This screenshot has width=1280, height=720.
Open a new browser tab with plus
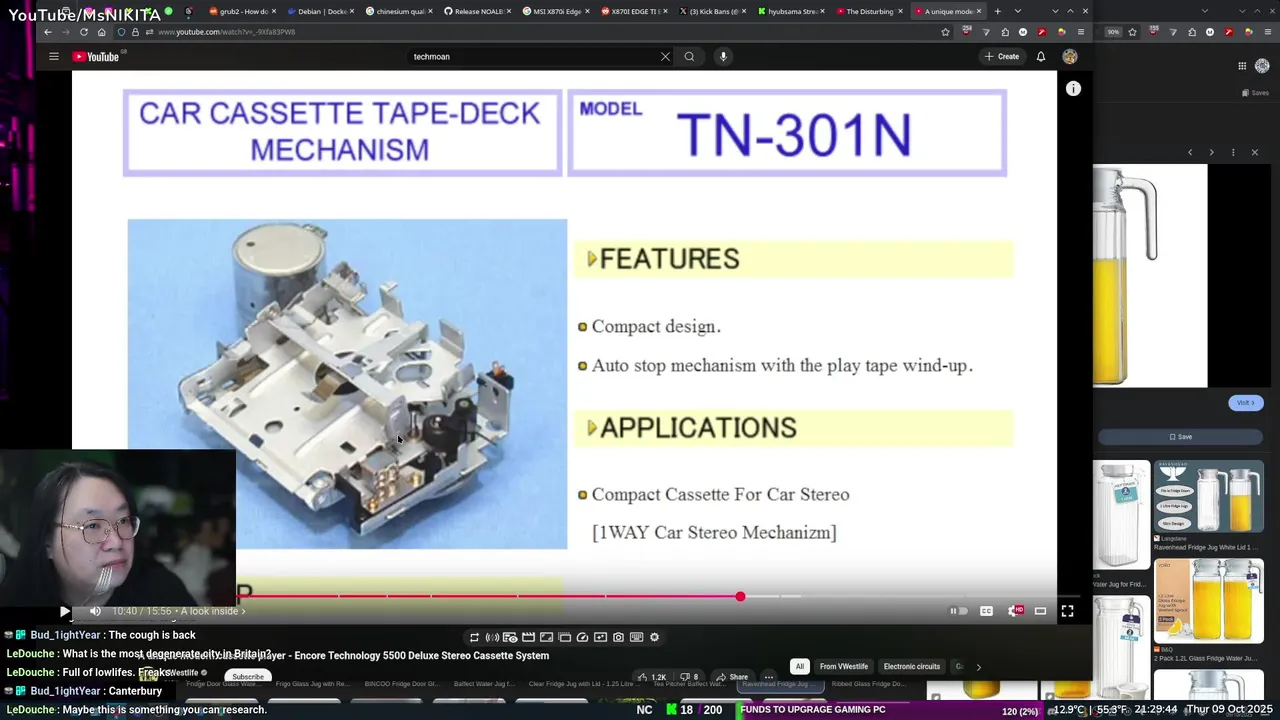[997, 11]
